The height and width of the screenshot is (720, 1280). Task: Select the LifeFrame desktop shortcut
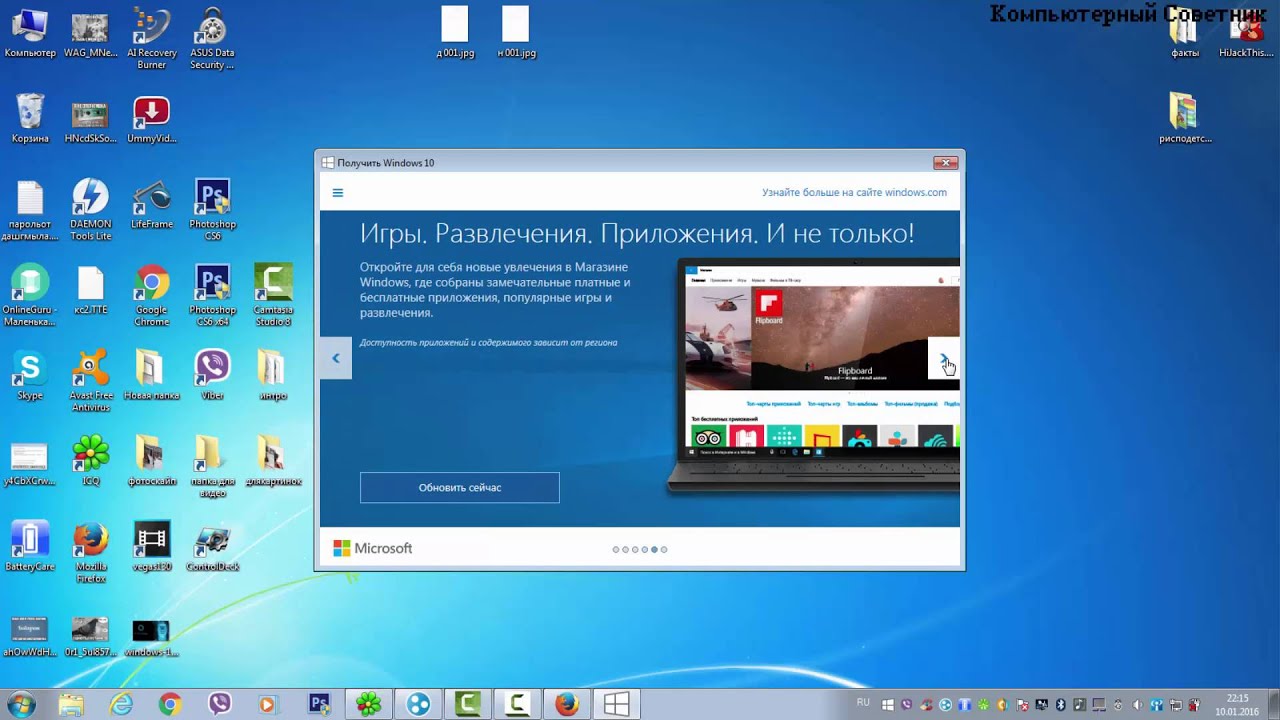tap(152, 204)
